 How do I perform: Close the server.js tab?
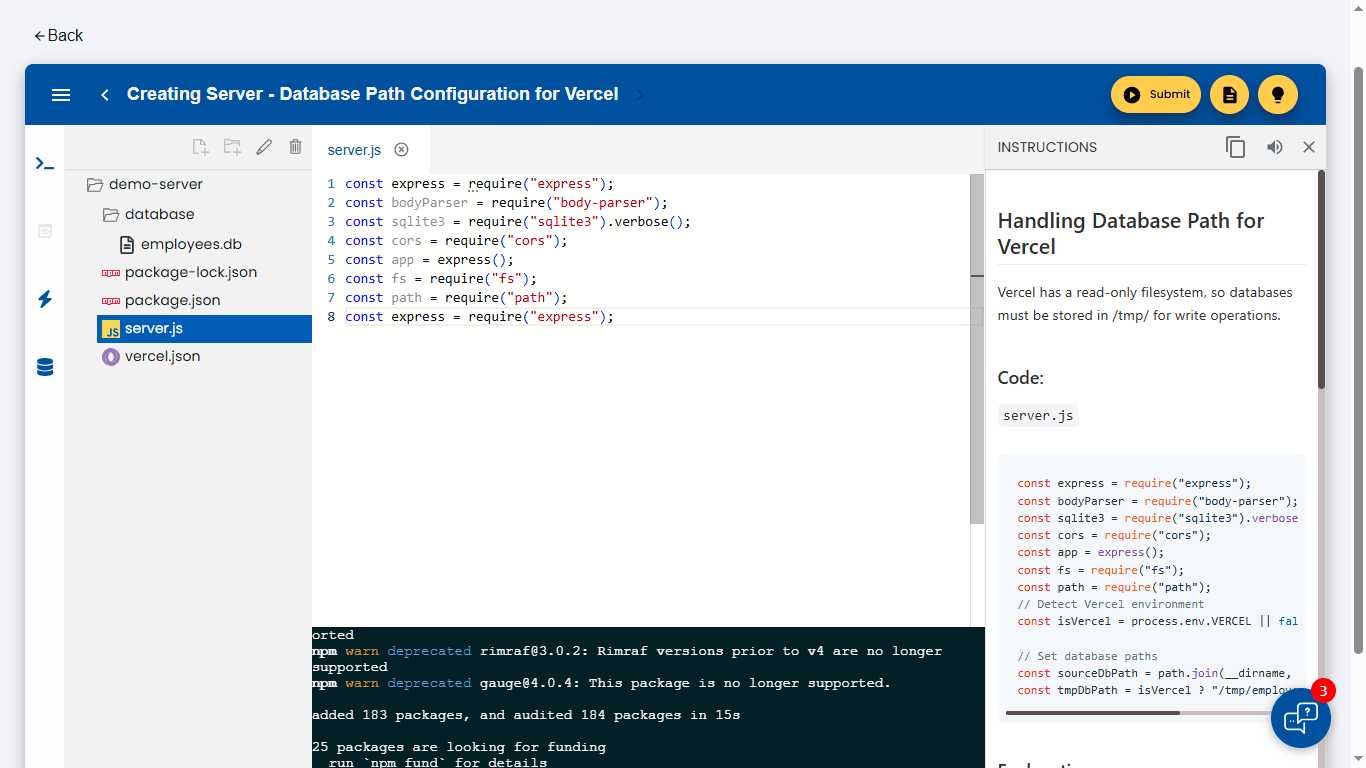(401, 150)
